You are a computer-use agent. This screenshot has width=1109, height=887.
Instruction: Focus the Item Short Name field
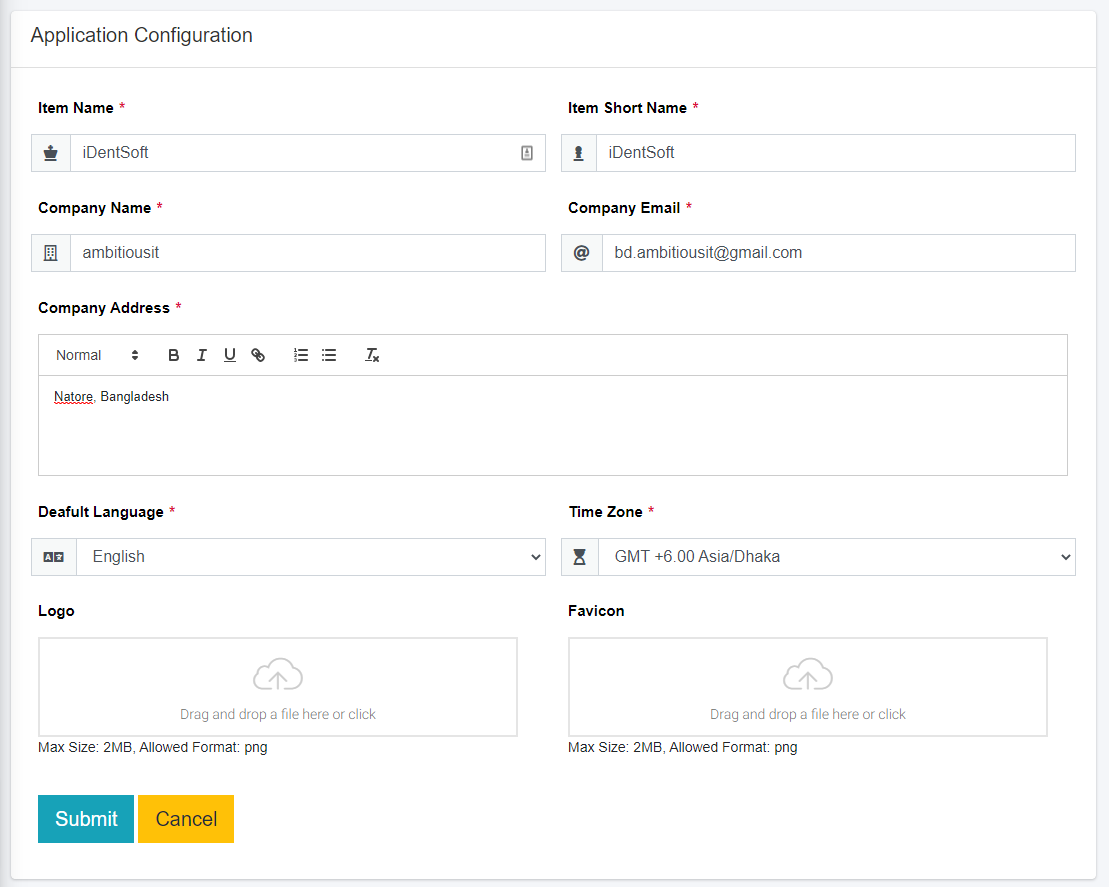coord(835,153)
